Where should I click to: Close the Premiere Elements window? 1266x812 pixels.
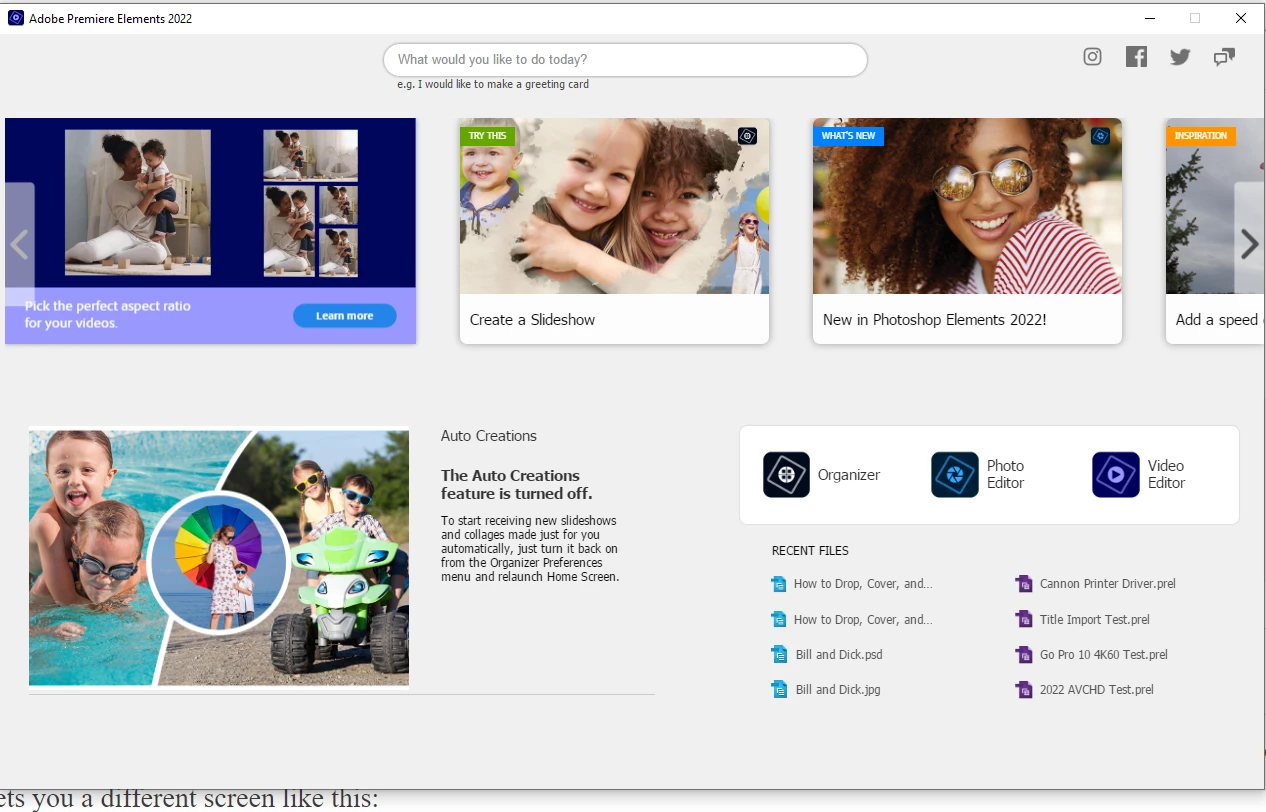pos(1241,18)
